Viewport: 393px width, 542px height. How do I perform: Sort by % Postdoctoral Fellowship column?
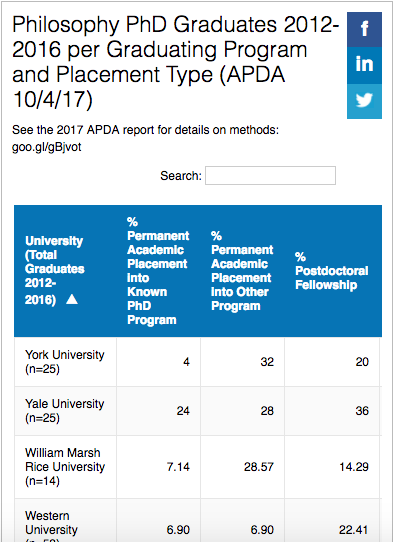coord(333,271)
